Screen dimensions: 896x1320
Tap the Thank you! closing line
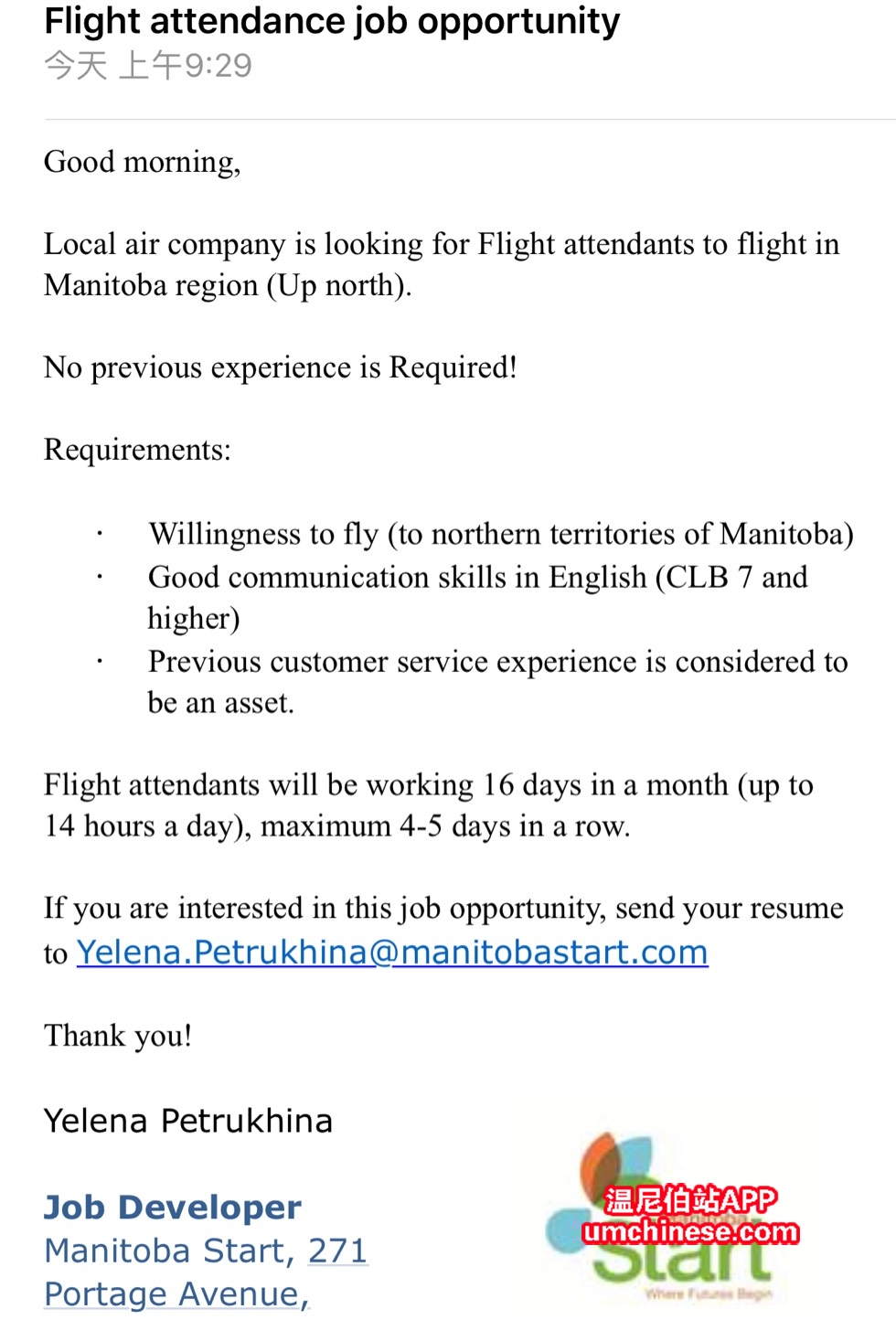[x=118, y=1036]
